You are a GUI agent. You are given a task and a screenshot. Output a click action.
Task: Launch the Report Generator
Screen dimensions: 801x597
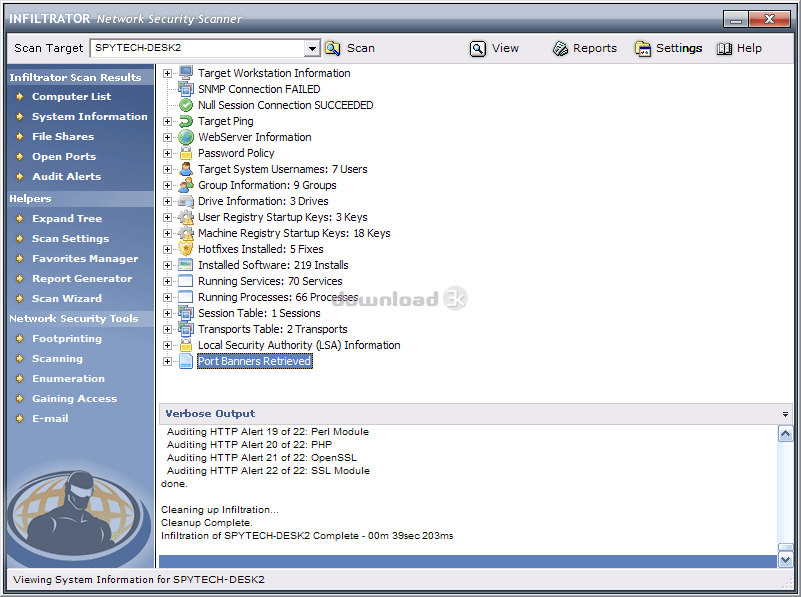[82, 278]
